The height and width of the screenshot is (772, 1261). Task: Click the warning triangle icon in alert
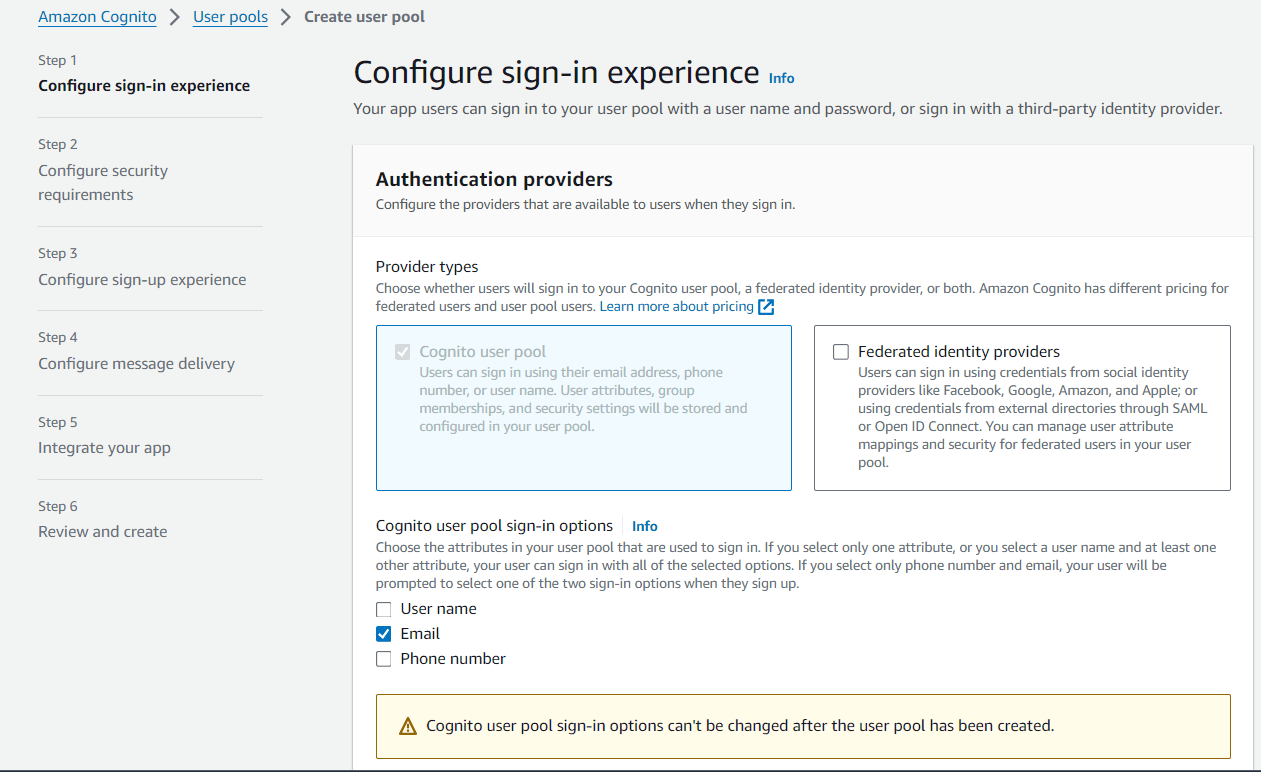click(407, 726)
